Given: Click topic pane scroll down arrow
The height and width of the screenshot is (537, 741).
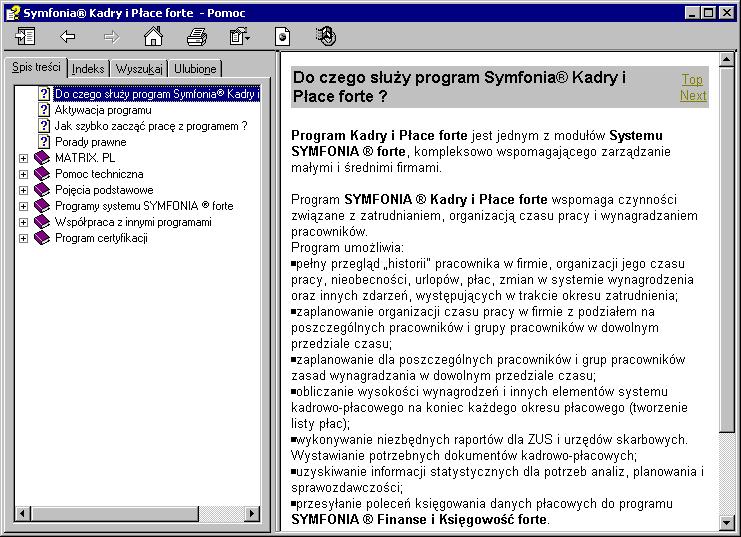Looking at the screenshot, I should pos(726,522).
